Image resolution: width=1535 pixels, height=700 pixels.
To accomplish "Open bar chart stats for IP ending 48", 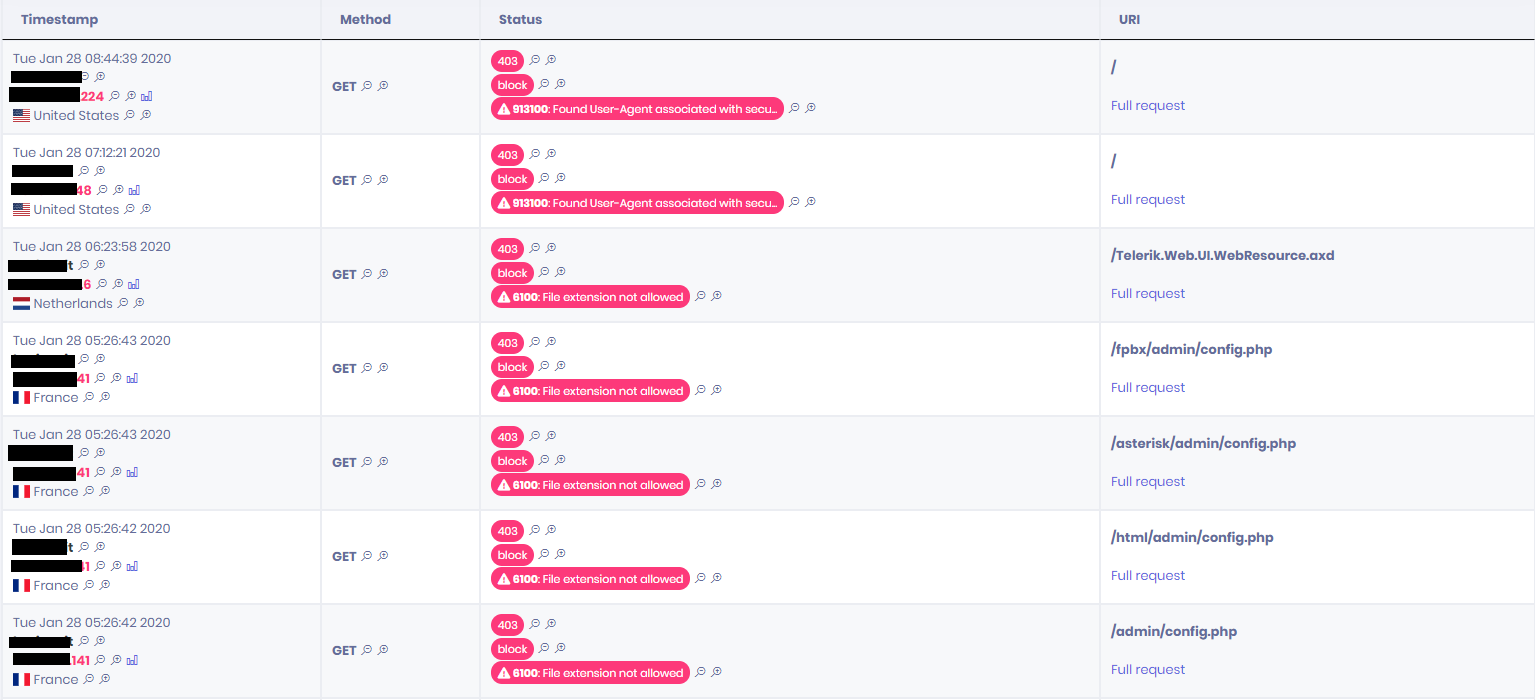I will (x=134, y=190).
